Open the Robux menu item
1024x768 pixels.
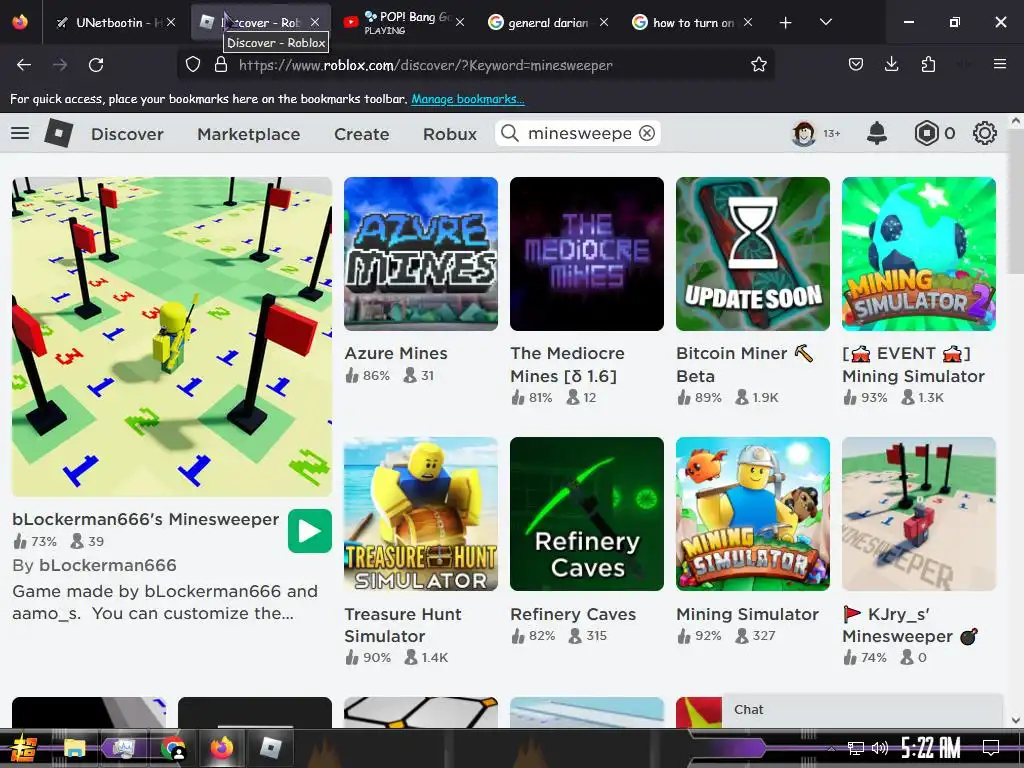[449, 134]
